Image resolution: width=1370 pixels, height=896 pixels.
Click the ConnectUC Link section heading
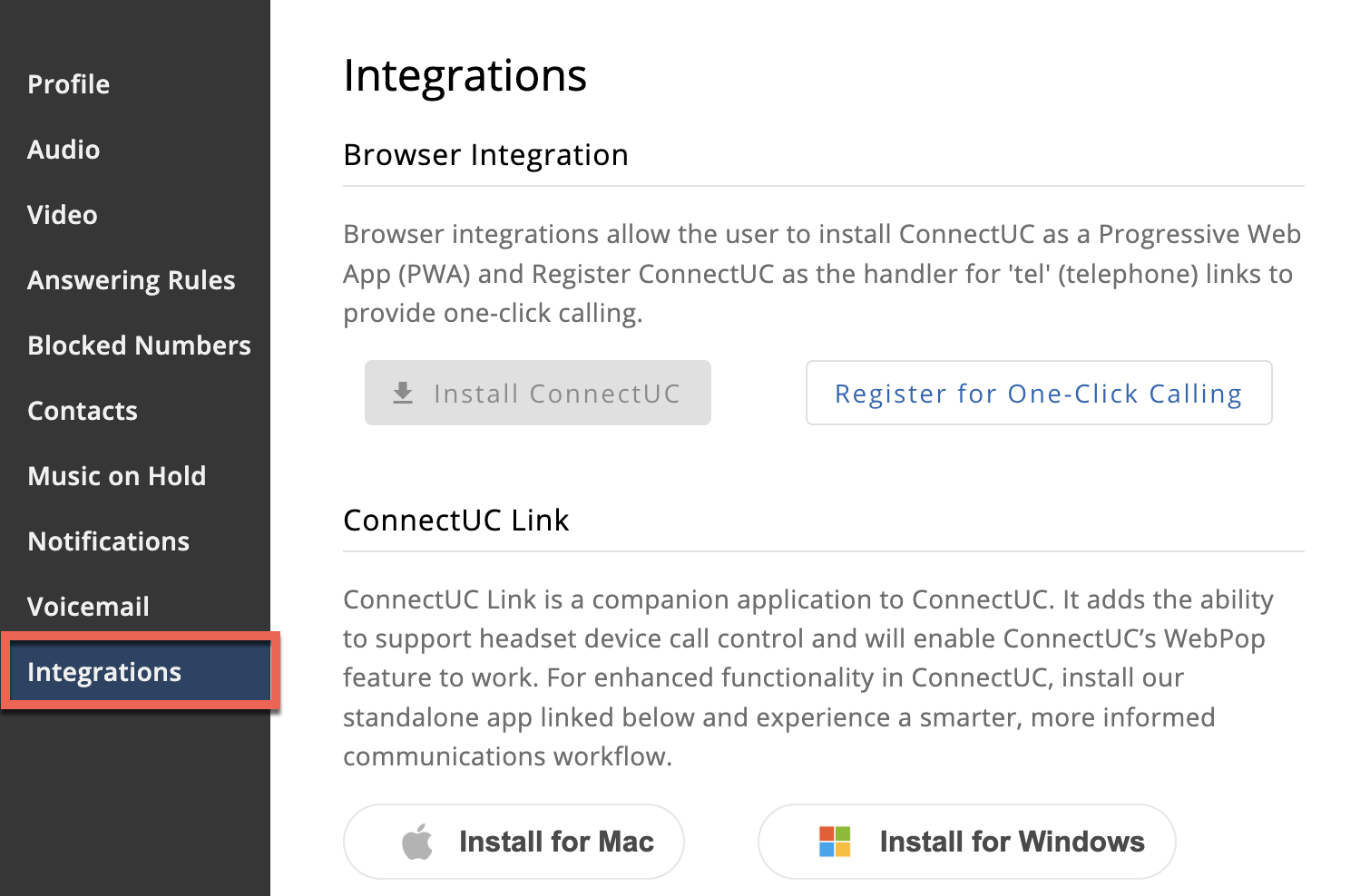pos(456,521)
